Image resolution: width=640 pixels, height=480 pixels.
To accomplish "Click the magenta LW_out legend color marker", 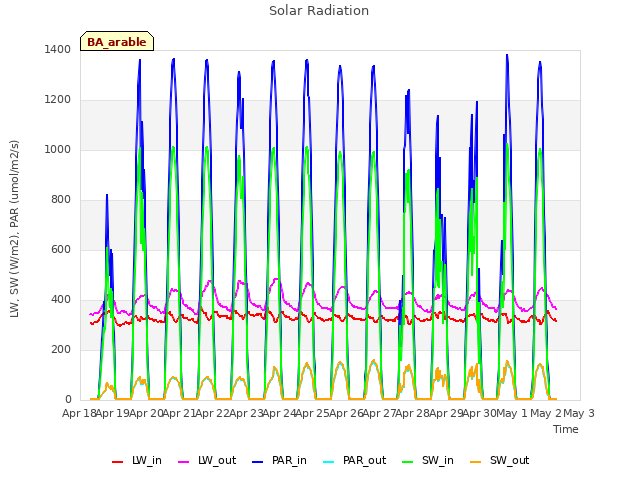I will click(184, 462).
